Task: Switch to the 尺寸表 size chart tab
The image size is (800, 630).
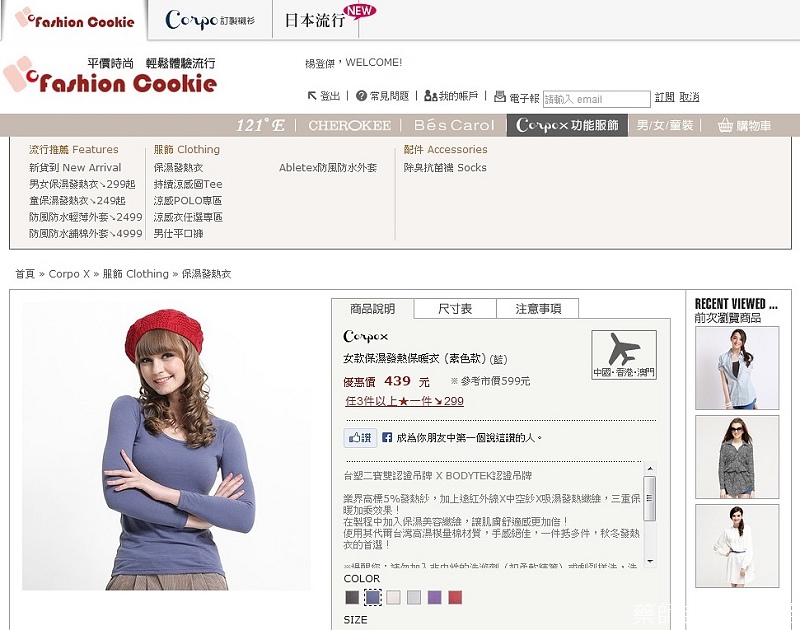Action: tap(455, 309)
